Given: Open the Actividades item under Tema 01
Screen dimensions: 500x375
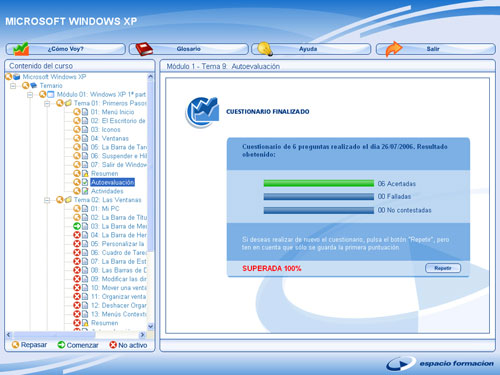Looking at the screenshot, I should coord(107,191).
